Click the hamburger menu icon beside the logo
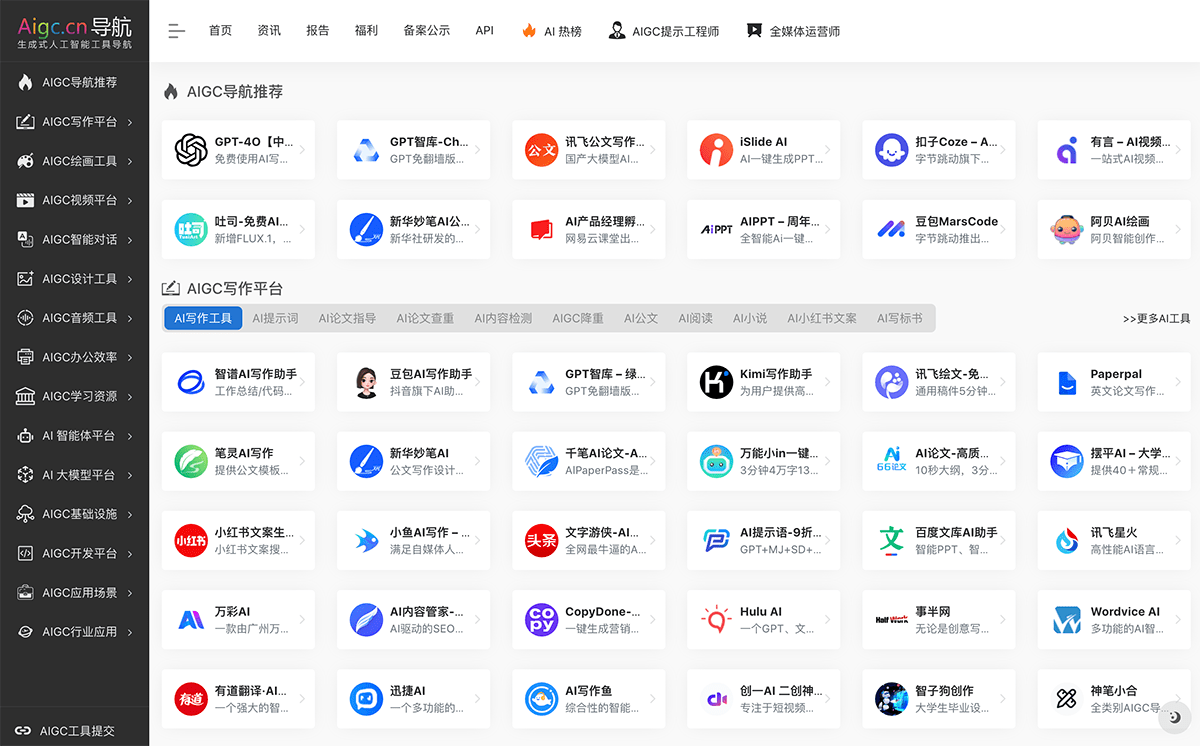 176,31
